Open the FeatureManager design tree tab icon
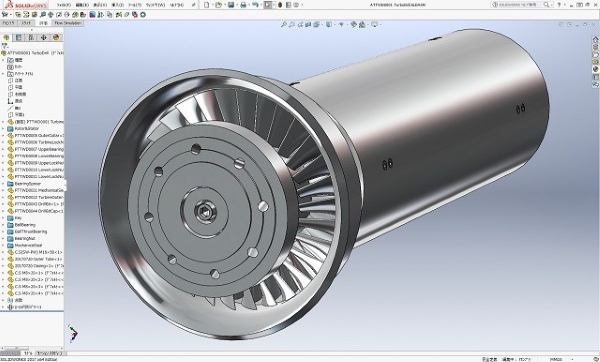This screenshot has width=600, height=362. (x=6, y=38)
